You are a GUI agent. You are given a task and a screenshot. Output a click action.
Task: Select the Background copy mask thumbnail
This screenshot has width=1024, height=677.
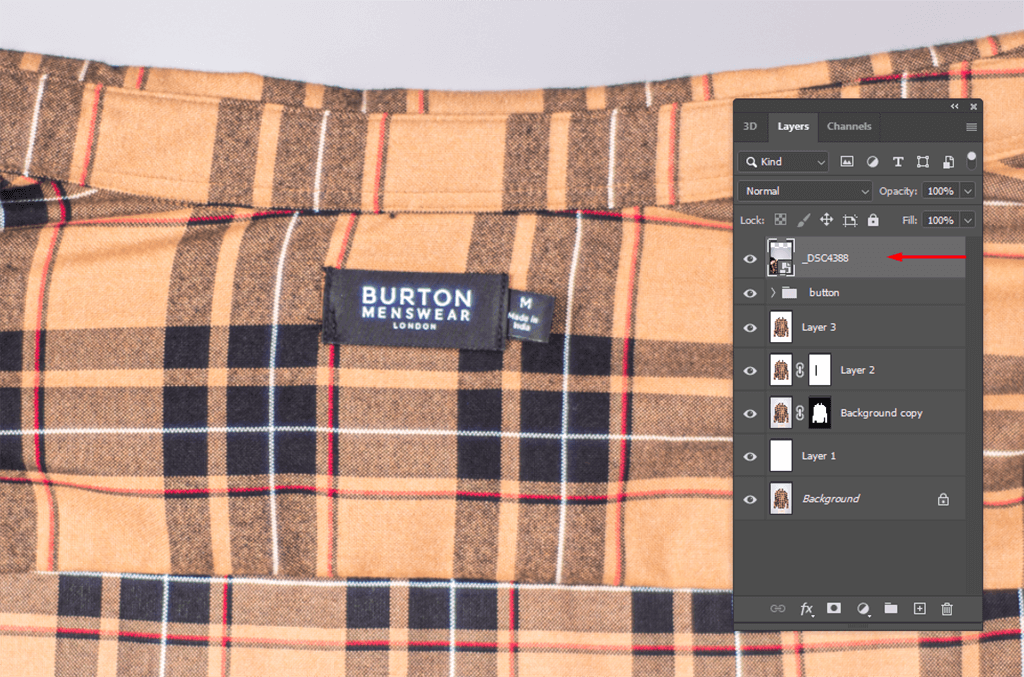[x=820, y=413]
